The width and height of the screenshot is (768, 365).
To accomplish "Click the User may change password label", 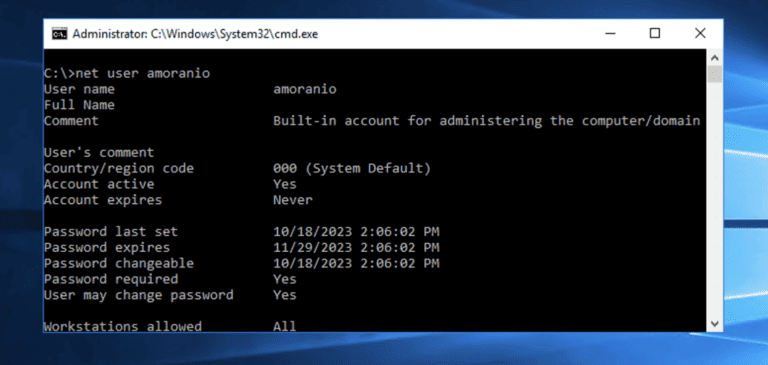I will pyautogui.click(x=139, y=295).
